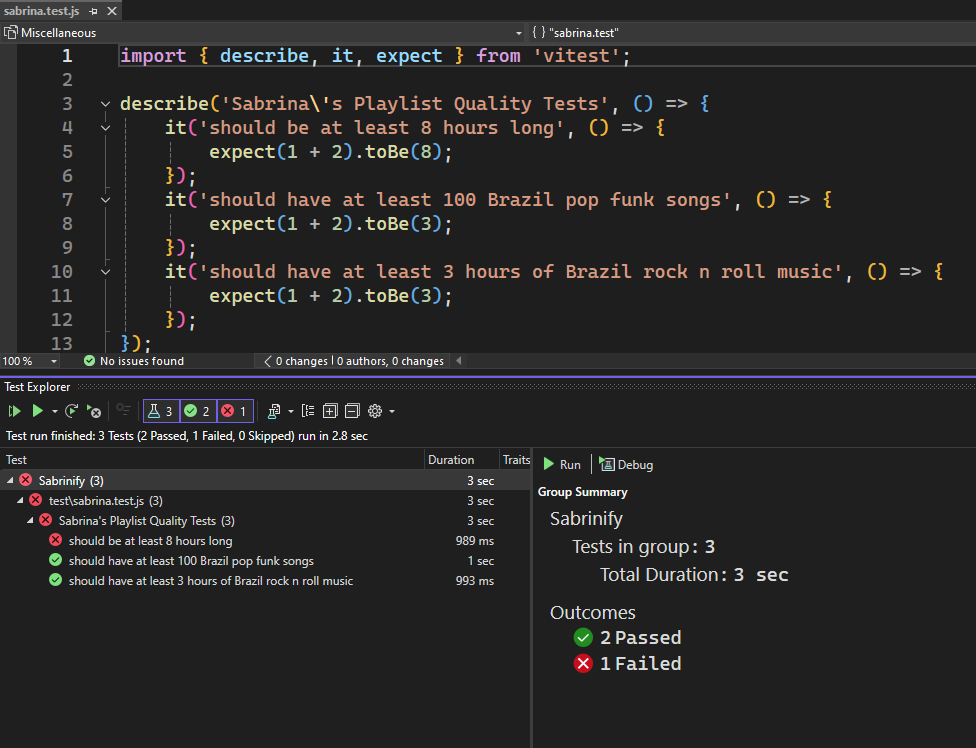This screenshot has height=748, width=976.
Task: Pin the sabrina.test.js tab
Action: [x=93, y=11]
